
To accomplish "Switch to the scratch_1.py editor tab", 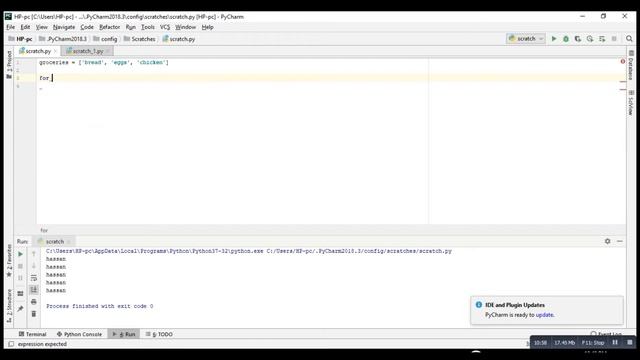I will click(88, 51).
